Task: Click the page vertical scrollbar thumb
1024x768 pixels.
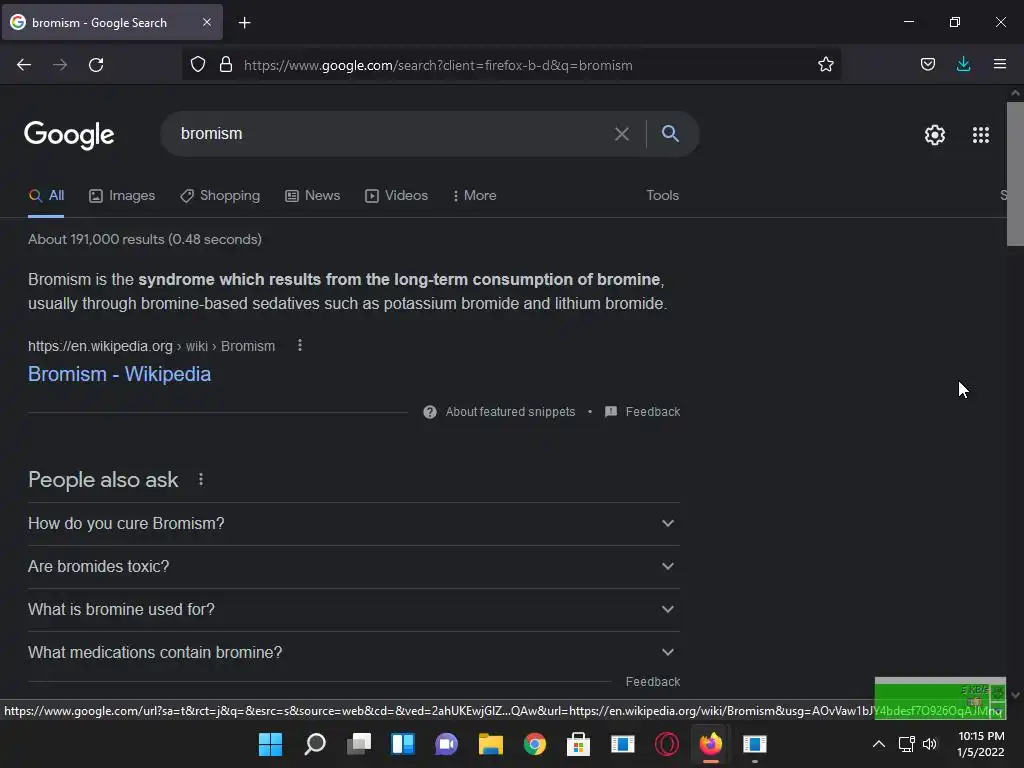Action: pos(1015,174)
